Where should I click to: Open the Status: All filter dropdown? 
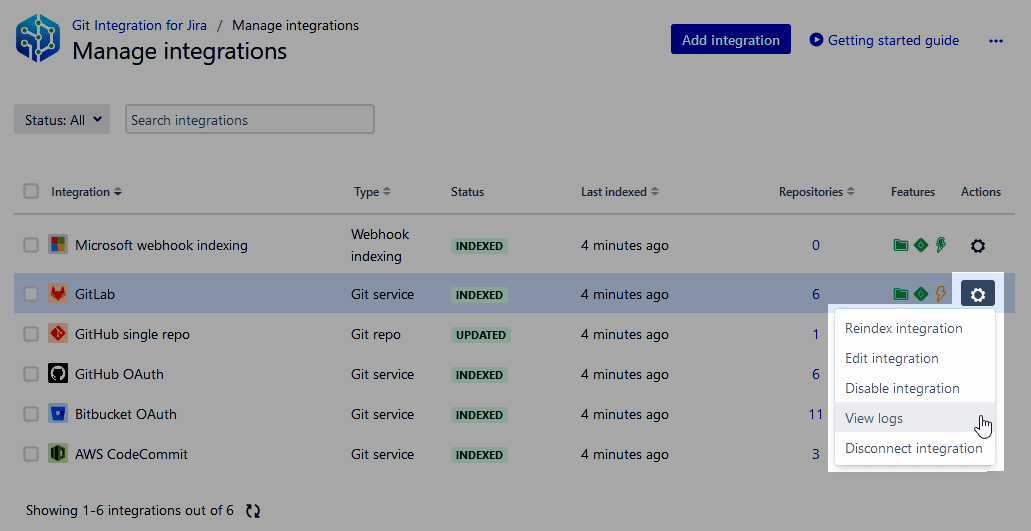click(x=63, y=120)
